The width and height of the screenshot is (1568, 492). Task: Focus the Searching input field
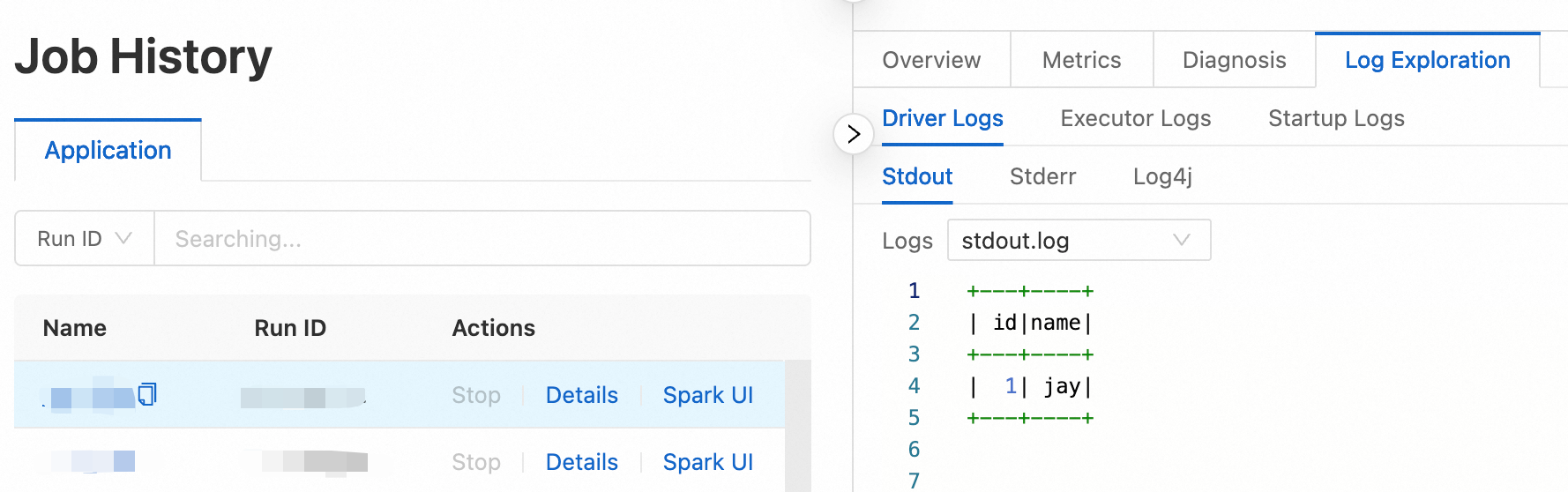pos(482,239)
